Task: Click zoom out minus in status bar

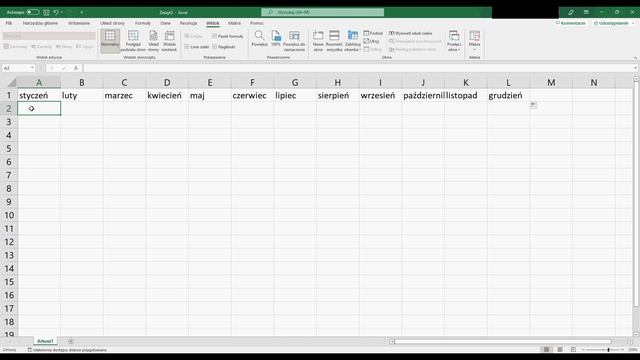Action: point(583,350)
